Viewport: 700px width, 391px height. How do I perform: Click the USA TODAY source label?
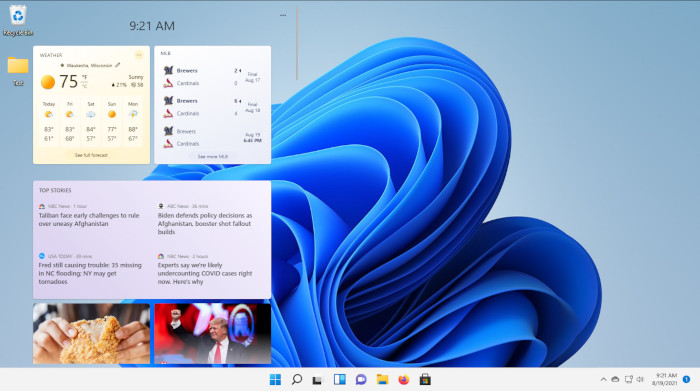(x=70, y=256)
